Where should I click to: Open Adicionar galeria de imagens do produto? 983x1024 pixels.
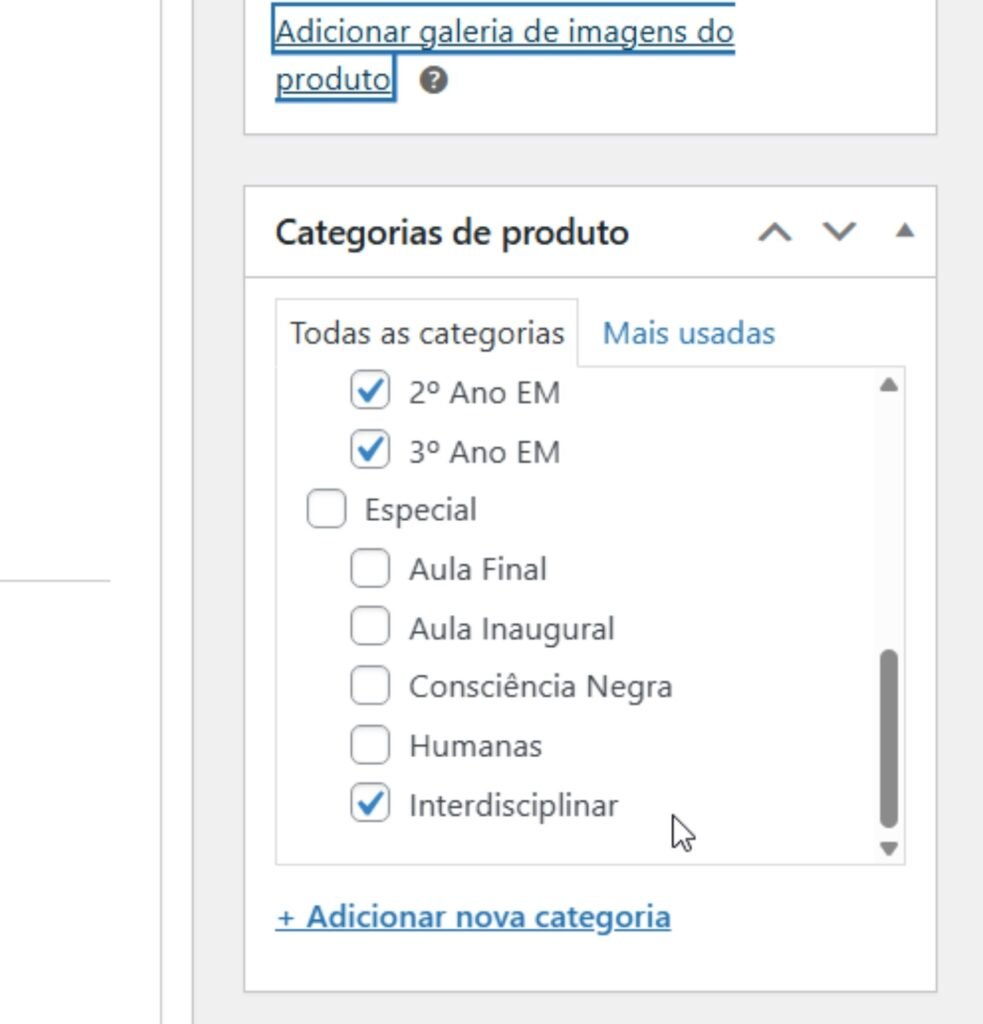click(x=504, y=33)
